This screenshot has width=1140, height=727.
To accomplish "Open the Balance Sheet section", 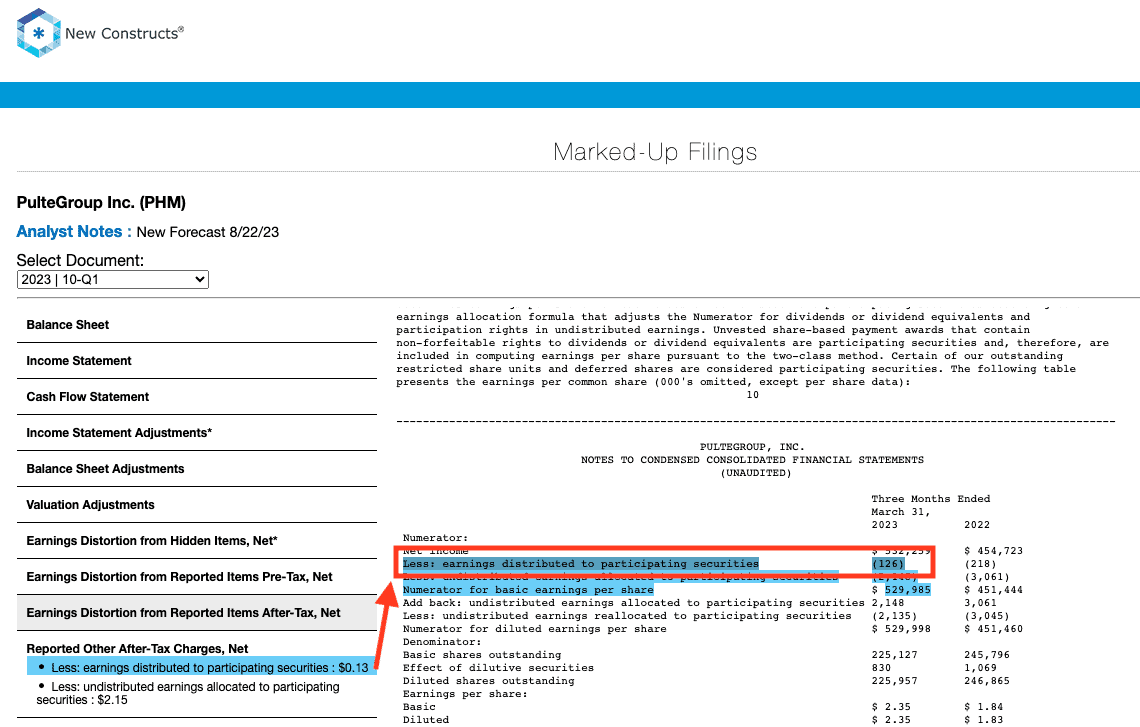I will 196,325.
